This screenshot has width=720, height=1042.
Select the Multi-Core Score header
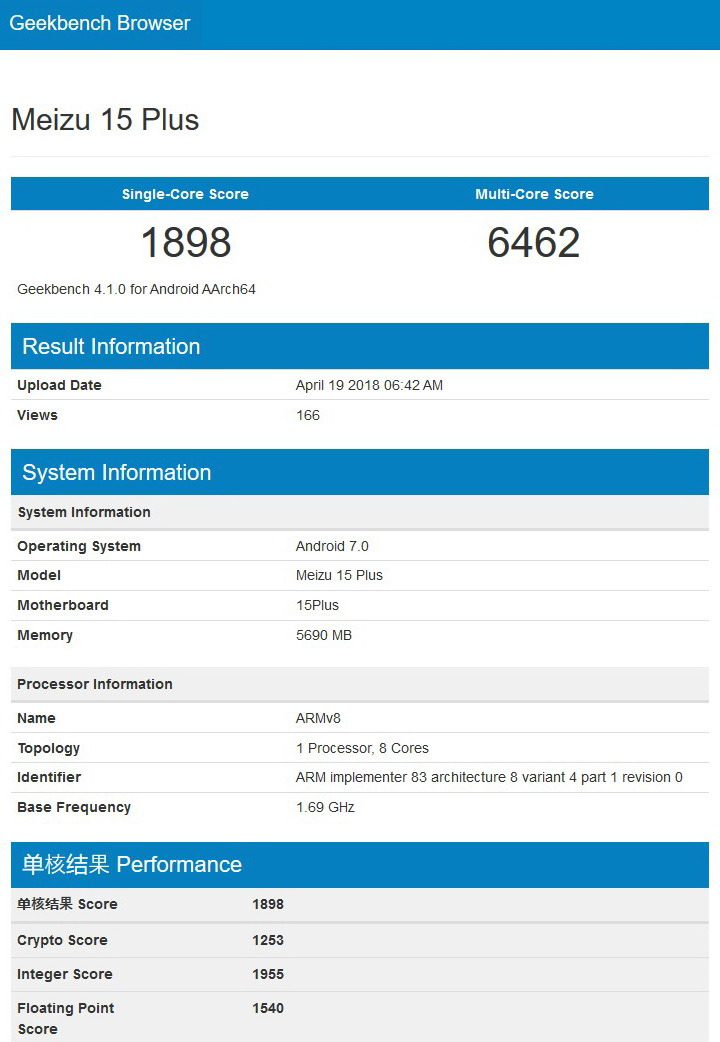tap(534, 194)
